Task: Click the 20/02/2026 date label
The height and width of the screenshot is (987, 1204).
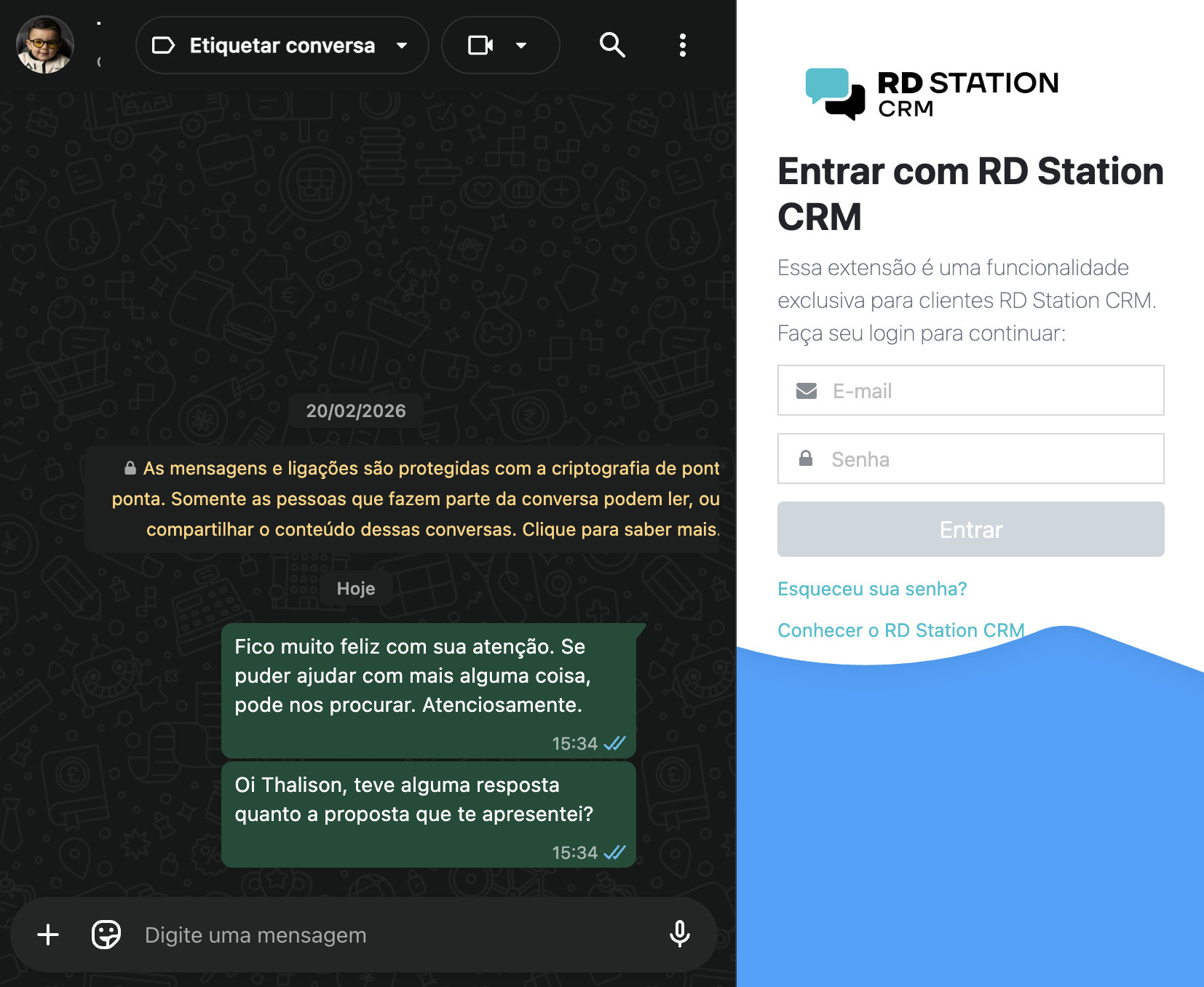Action: click(x=356, y=411)
